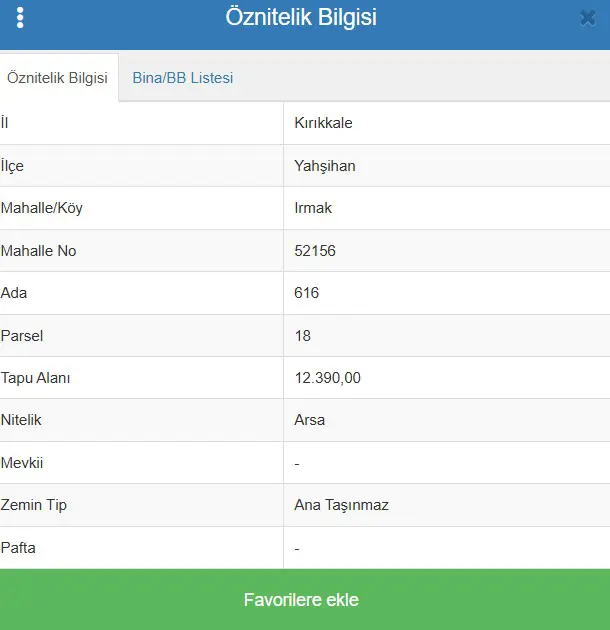
Task: Click the Nitelik row label
Action: (21, 420)
